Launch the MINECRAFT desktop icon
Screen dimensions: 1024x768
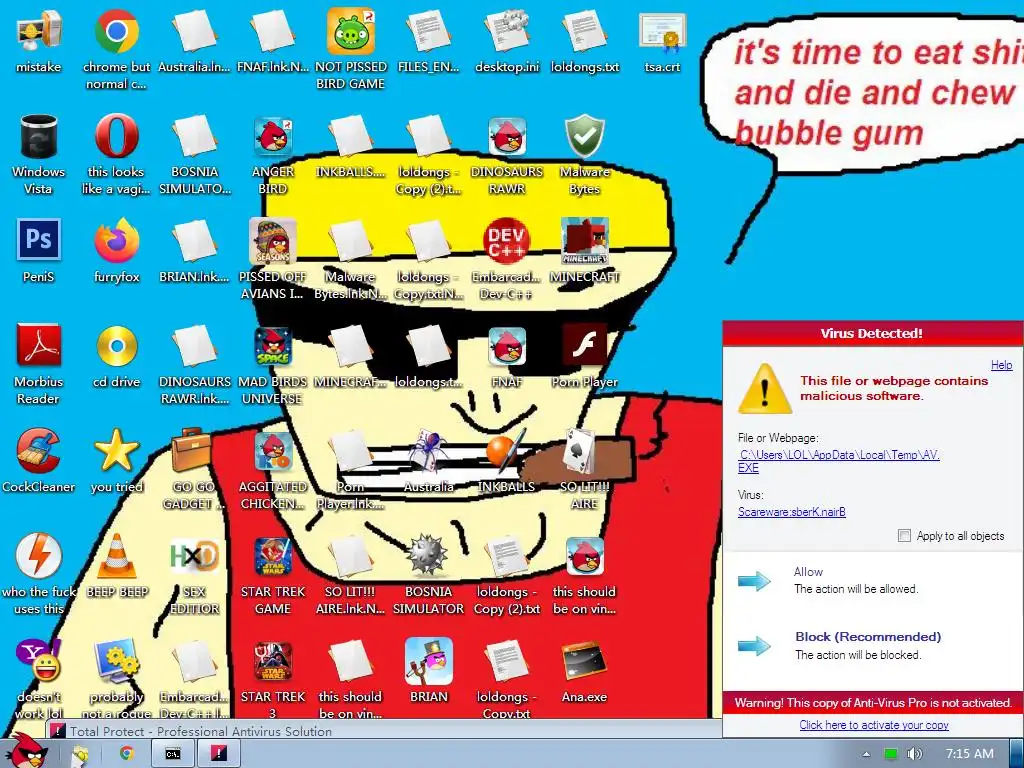click(584, 241)
